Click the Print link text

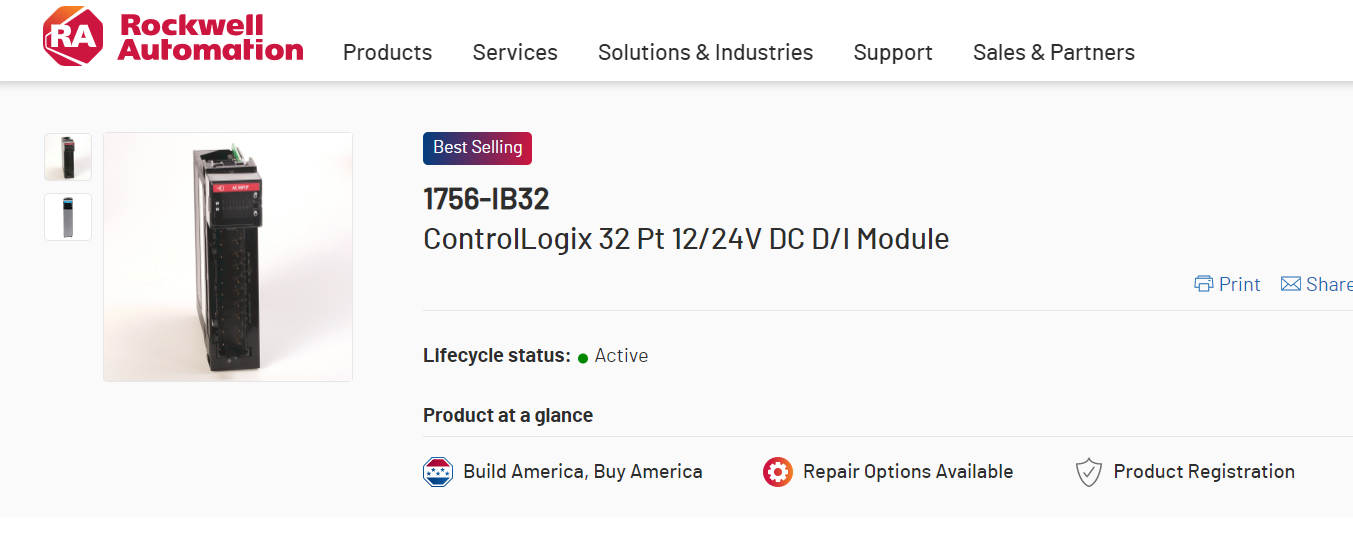coord(1240,284)
